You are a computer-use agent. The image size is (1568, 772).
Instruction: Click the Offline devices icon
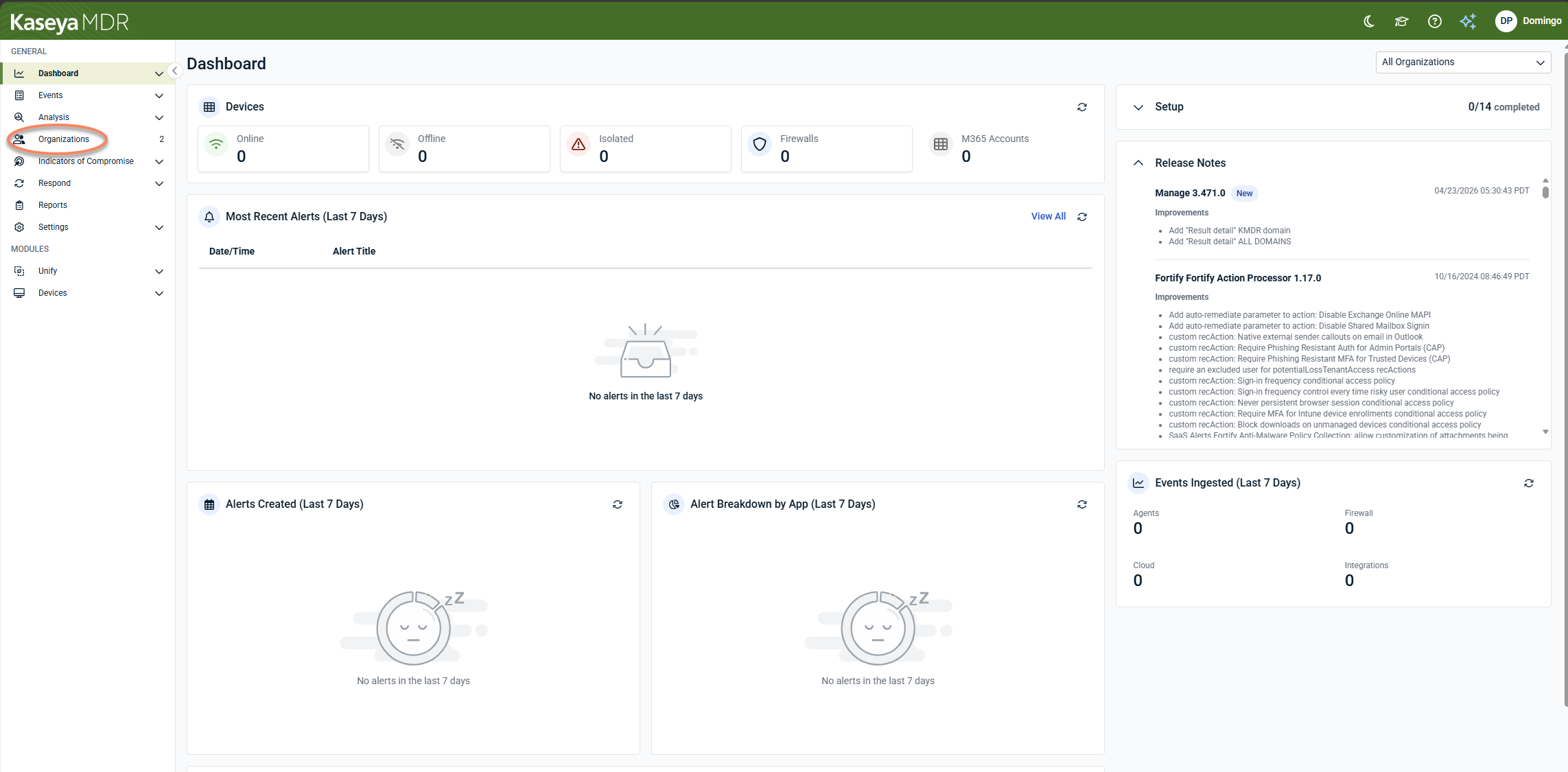pyautogui.click(x=397, y=144)
